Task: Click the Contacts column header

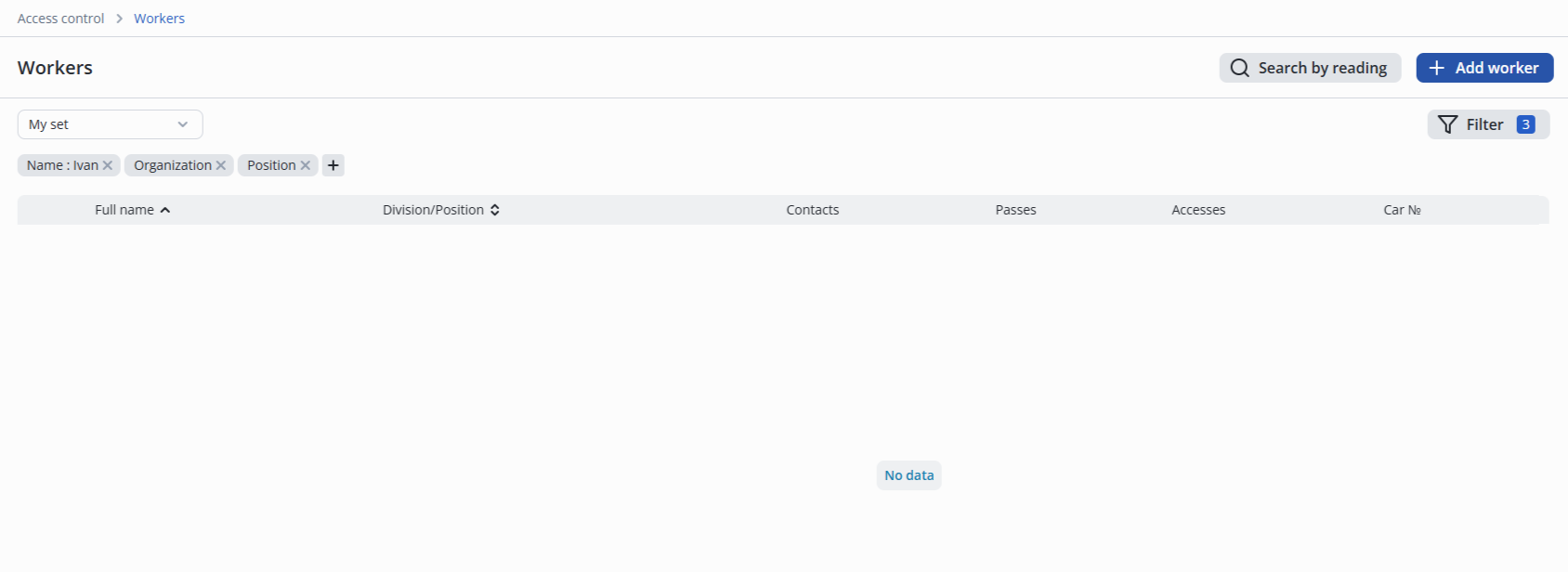Action: click(812, 210)
